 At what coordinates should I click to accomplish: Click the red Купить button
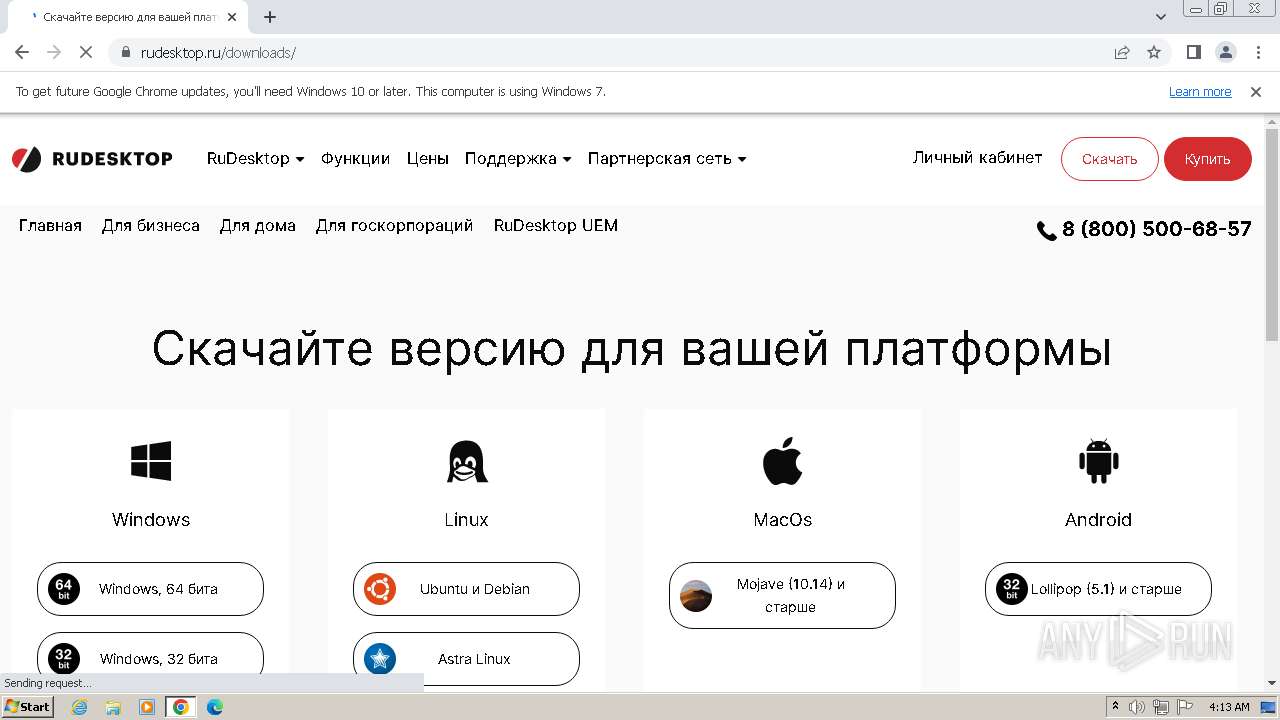tap(1207, 159)
